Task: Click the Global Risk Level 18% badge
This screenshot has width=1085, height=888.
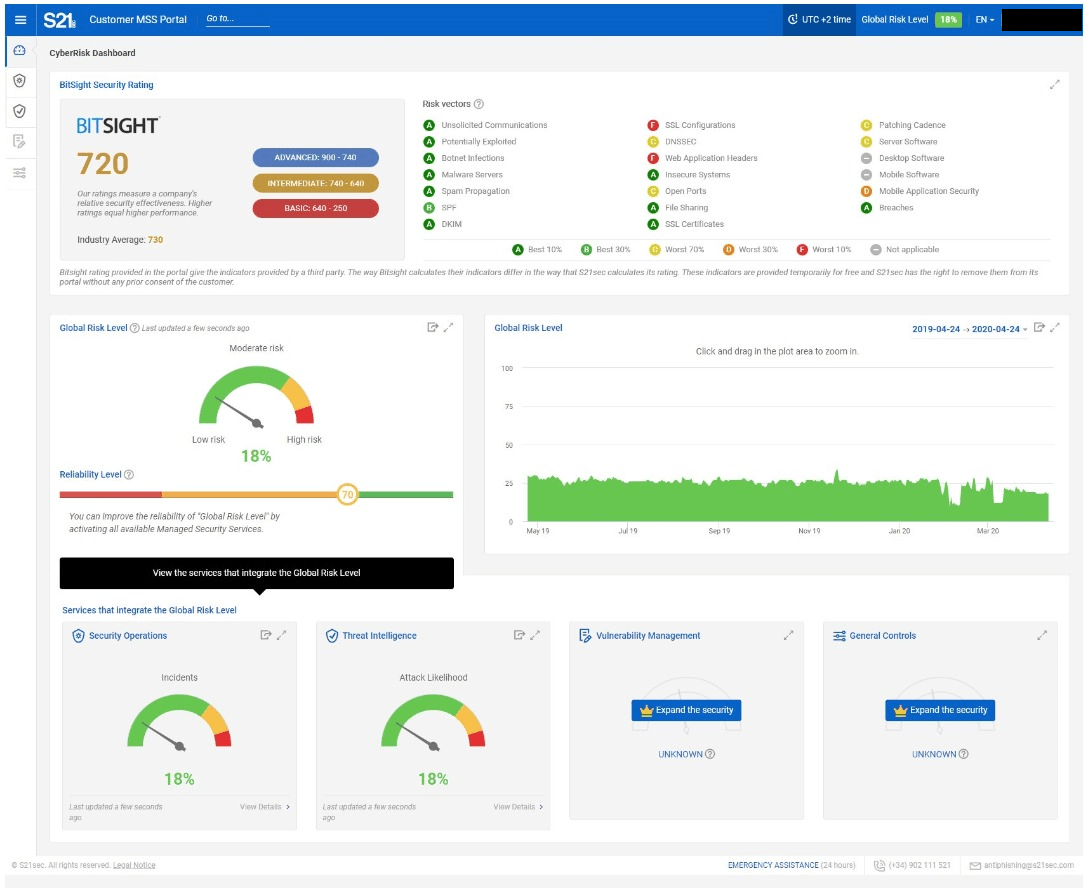Action: (948, 19)
